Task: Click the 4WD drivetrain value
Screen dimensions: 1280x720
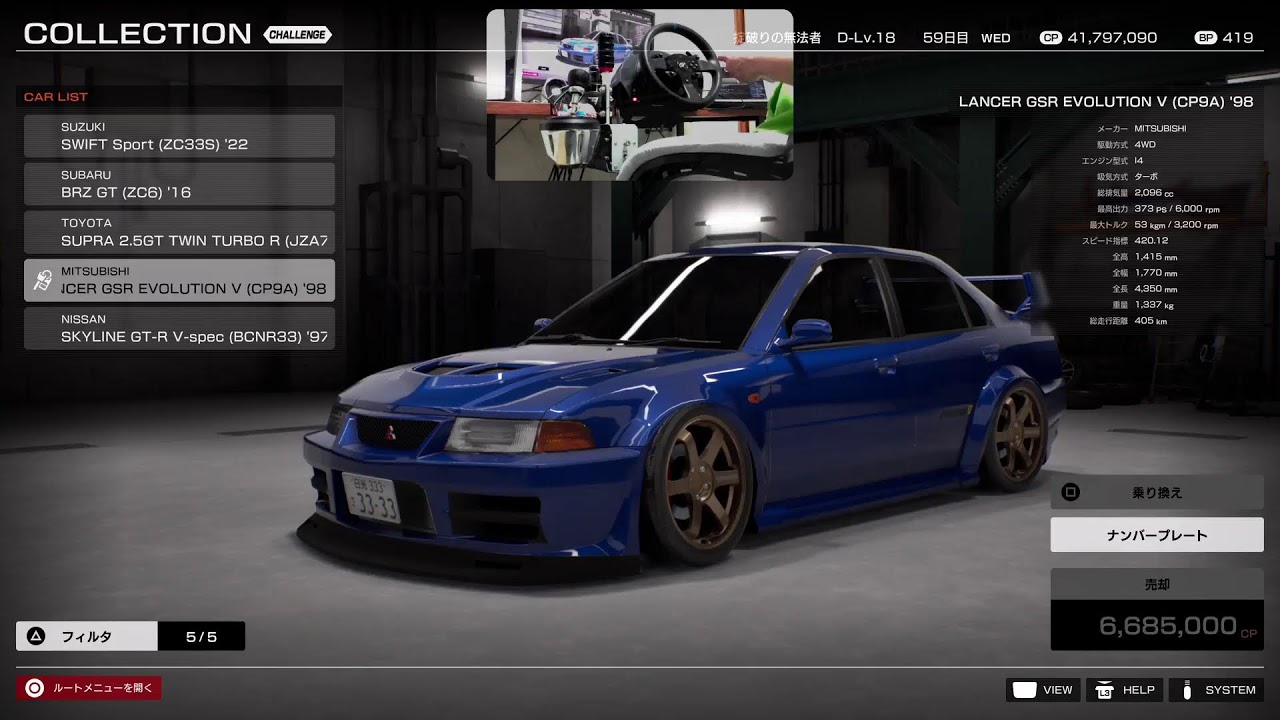Action: (x=1146, y=145)
